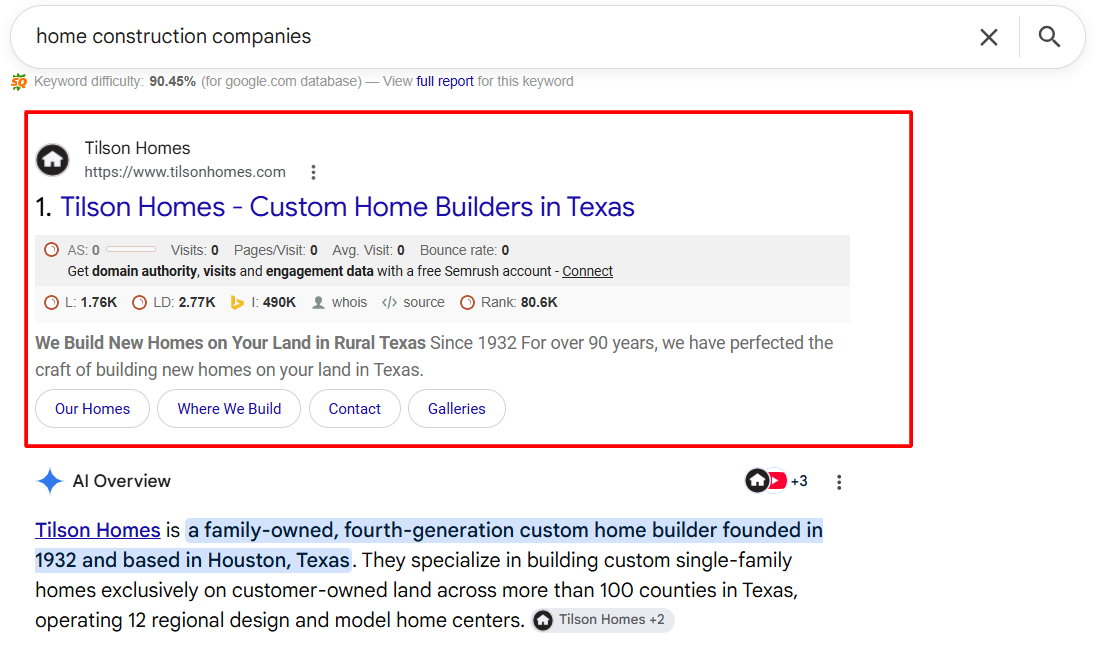Open the three-dot menu beside tilsonhomes.com URL
Image resolution: width=1096 pixels, height=653 pixels.
pos(313,172)
